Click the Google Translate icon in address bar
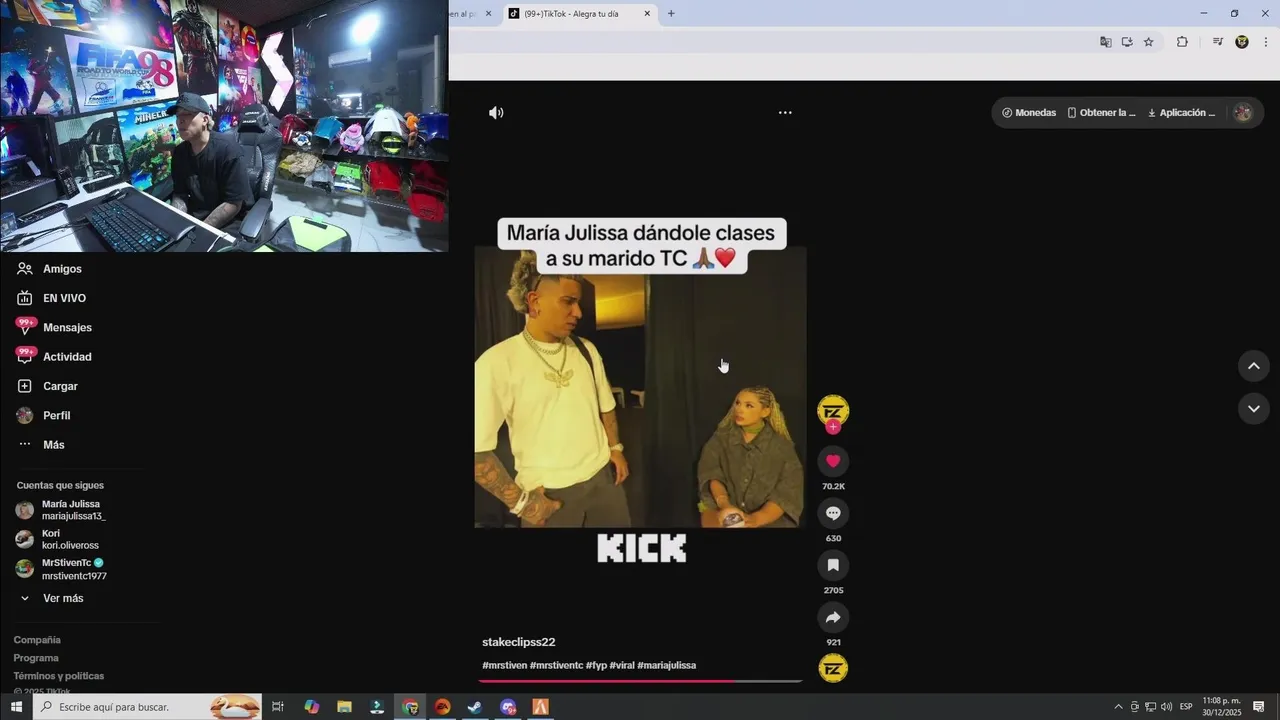 pos(1106,42)
